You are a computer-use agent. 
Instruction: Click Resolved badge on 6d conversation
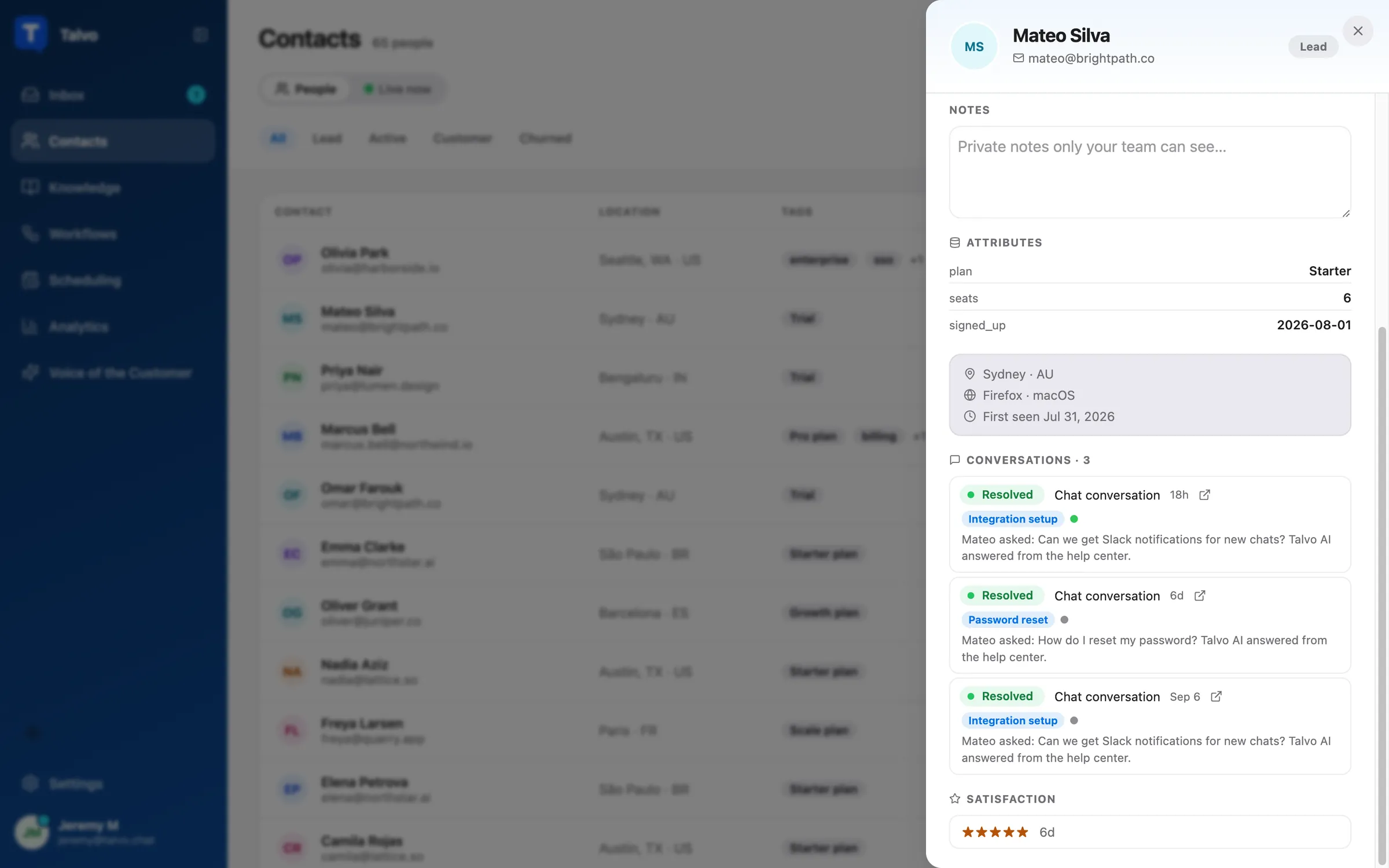1001,595
